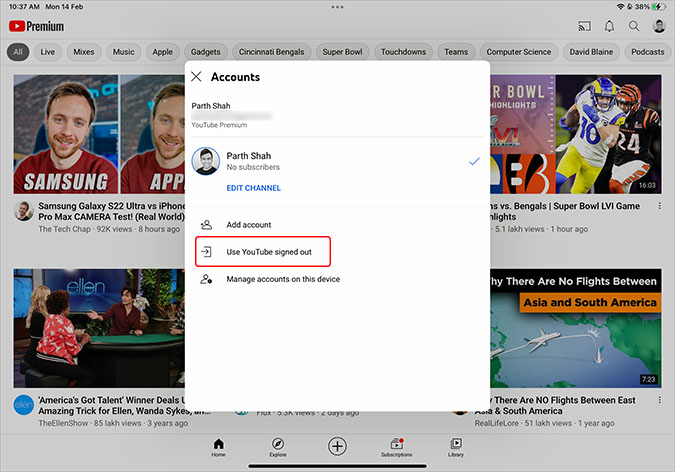Screen dimensions: 675x472
Task: Tap the multitasking three dots at top
Action: pyautogui.click(x=337, y=7)
